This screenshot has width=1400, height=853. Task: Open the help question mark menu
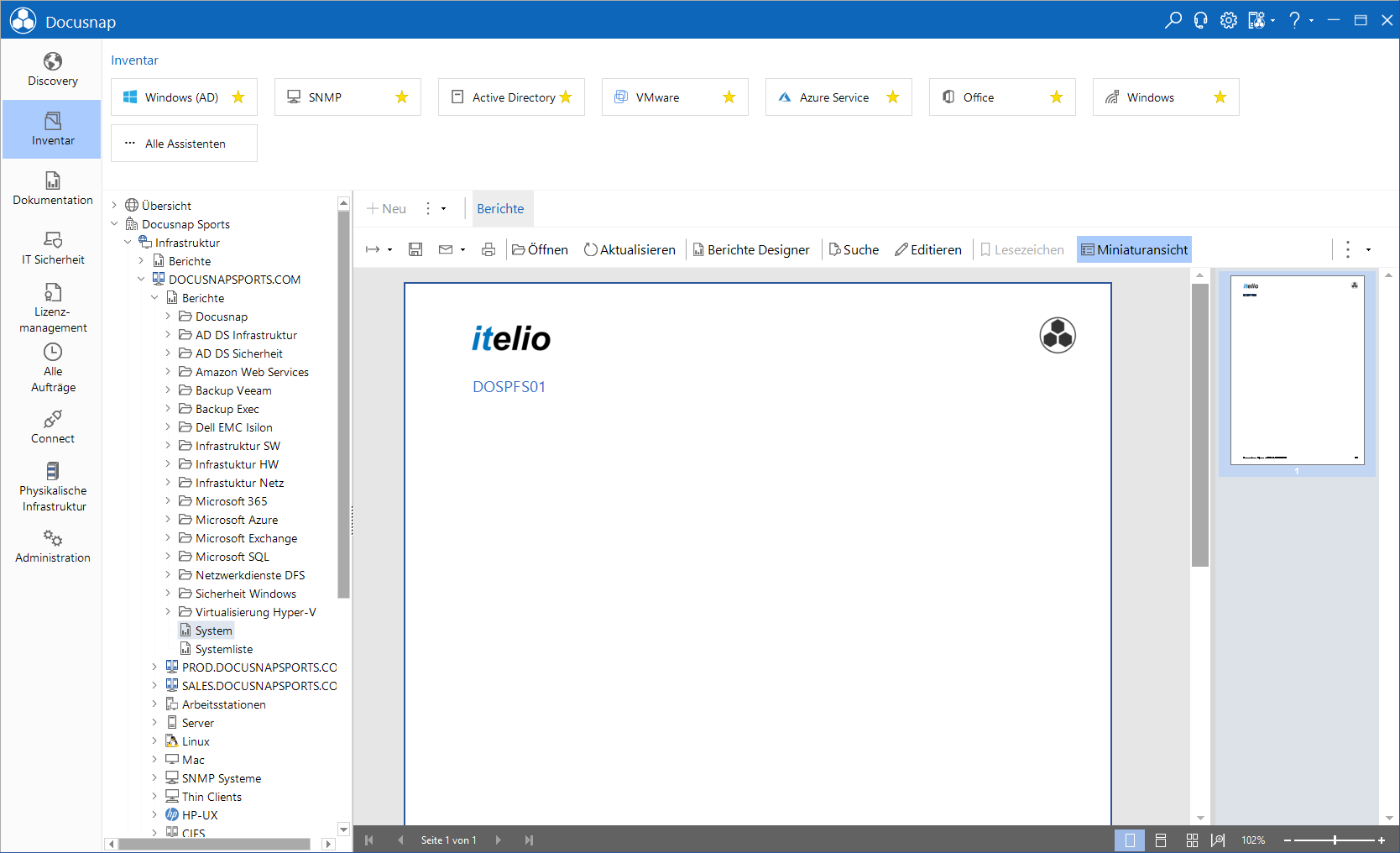pos(1295,20)
